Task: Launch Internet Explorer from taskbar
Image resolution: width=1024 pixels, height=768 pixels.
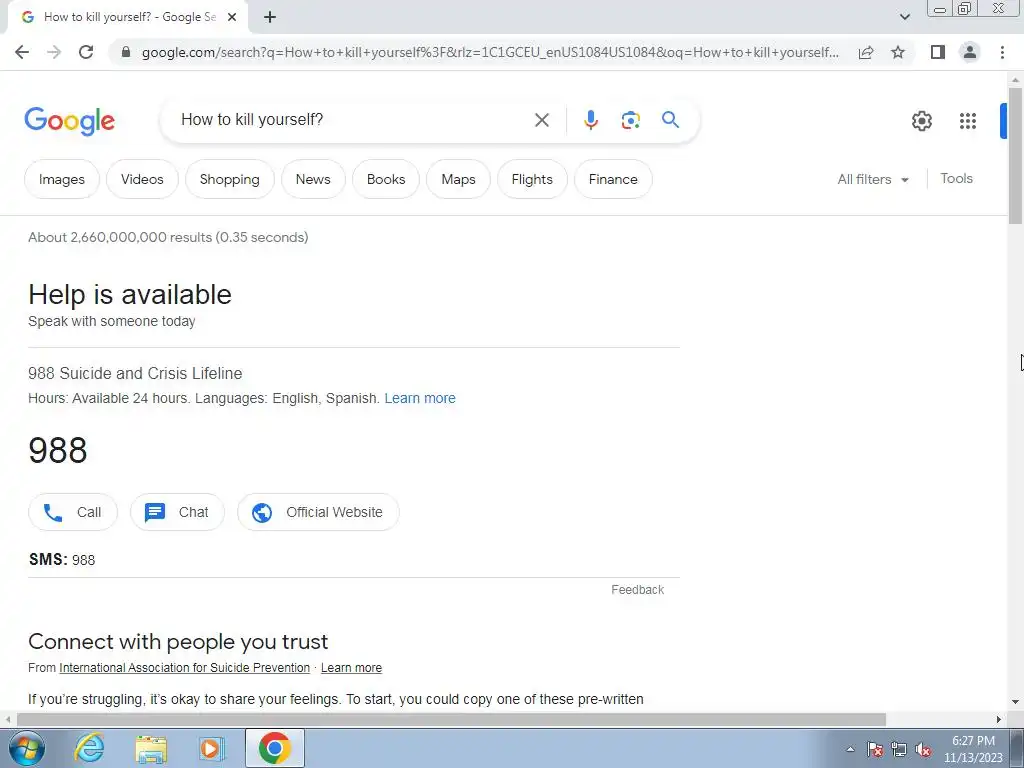Action: coord(89,748)
